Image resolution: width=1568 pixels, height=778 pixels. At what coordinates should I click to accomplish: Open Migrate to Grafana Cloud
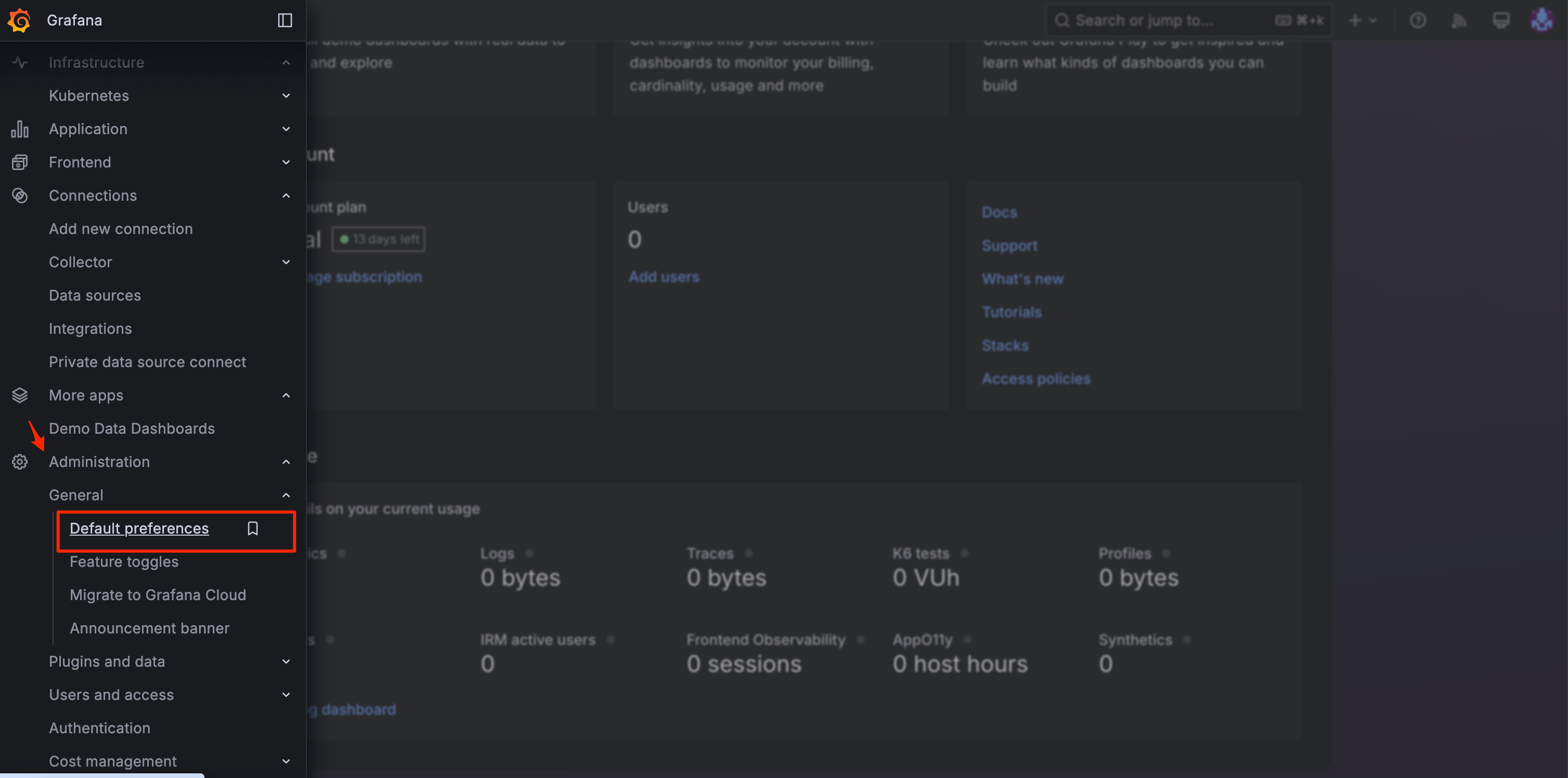coord(158,595)
